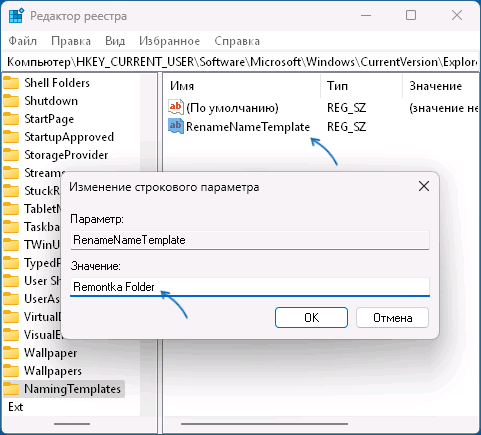Click the StorageProvider folder icon
The height and width of the screenshot is (435, 481).
pos(11,155)
